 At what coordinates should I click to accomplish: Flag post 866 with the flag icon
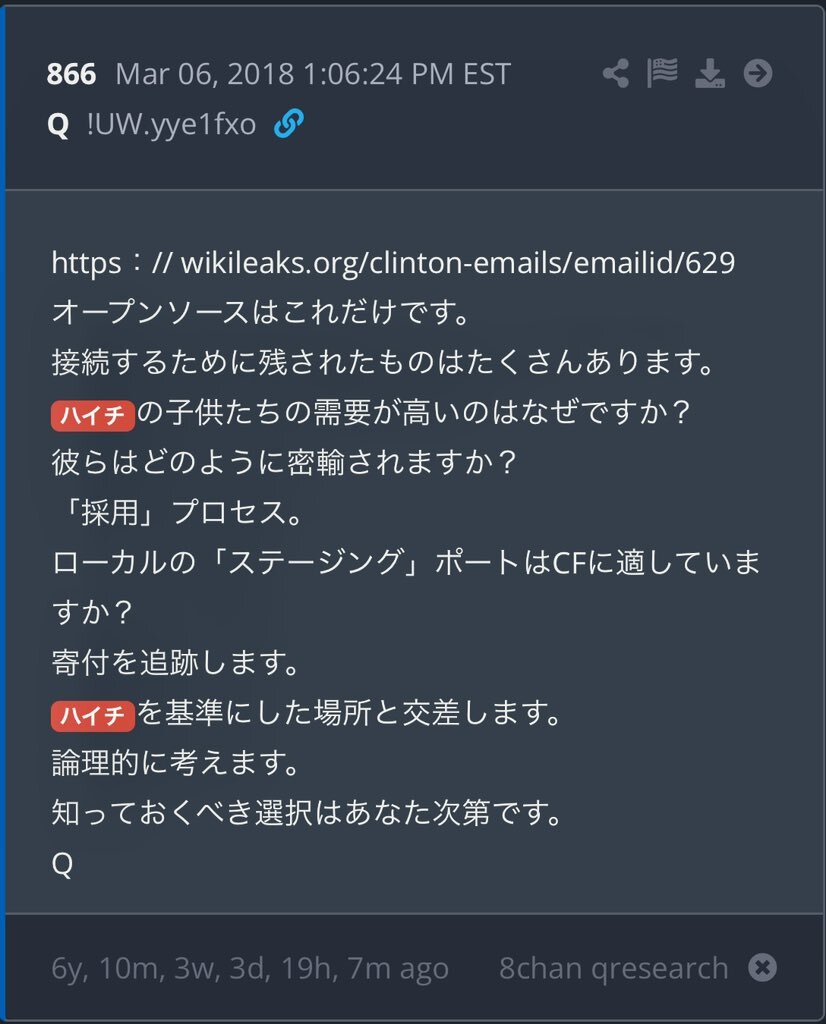(x=662, y=70)
